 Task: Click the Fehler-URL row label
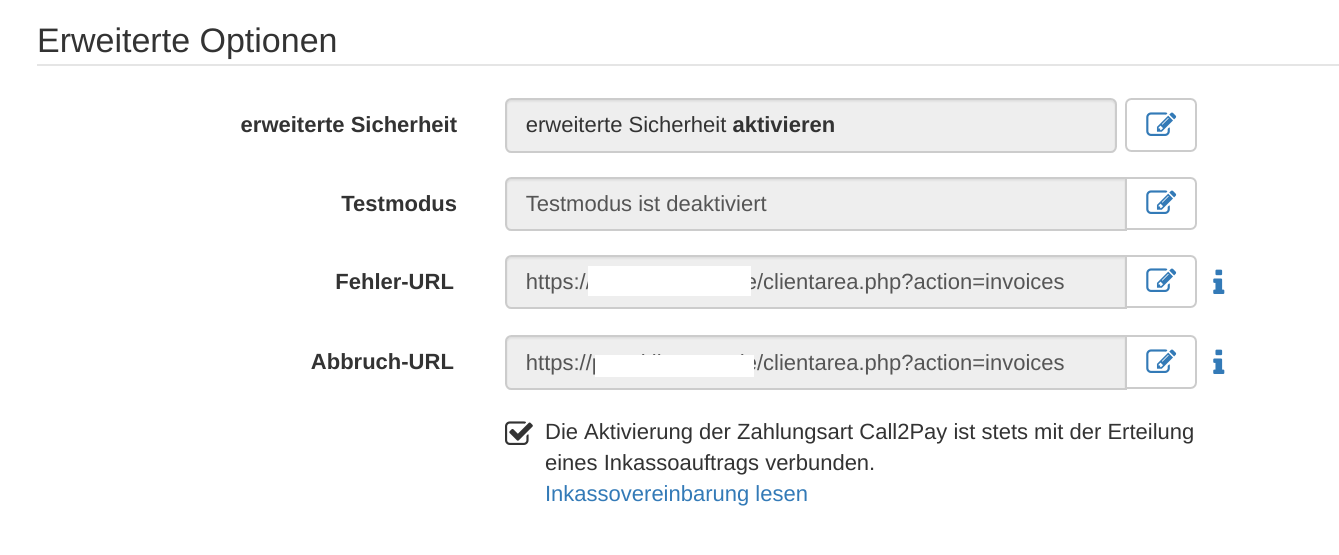[x=394, y=282]
